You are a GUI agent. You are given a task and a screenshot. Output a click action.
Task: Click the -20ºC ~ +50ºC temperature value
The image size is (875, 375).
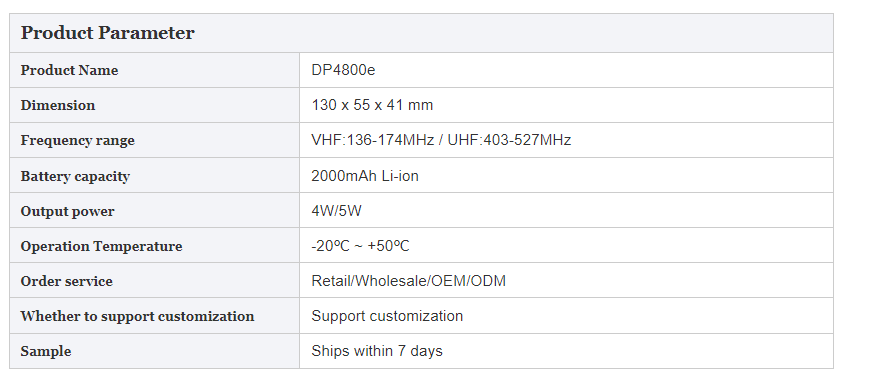[x=360, y=246]
